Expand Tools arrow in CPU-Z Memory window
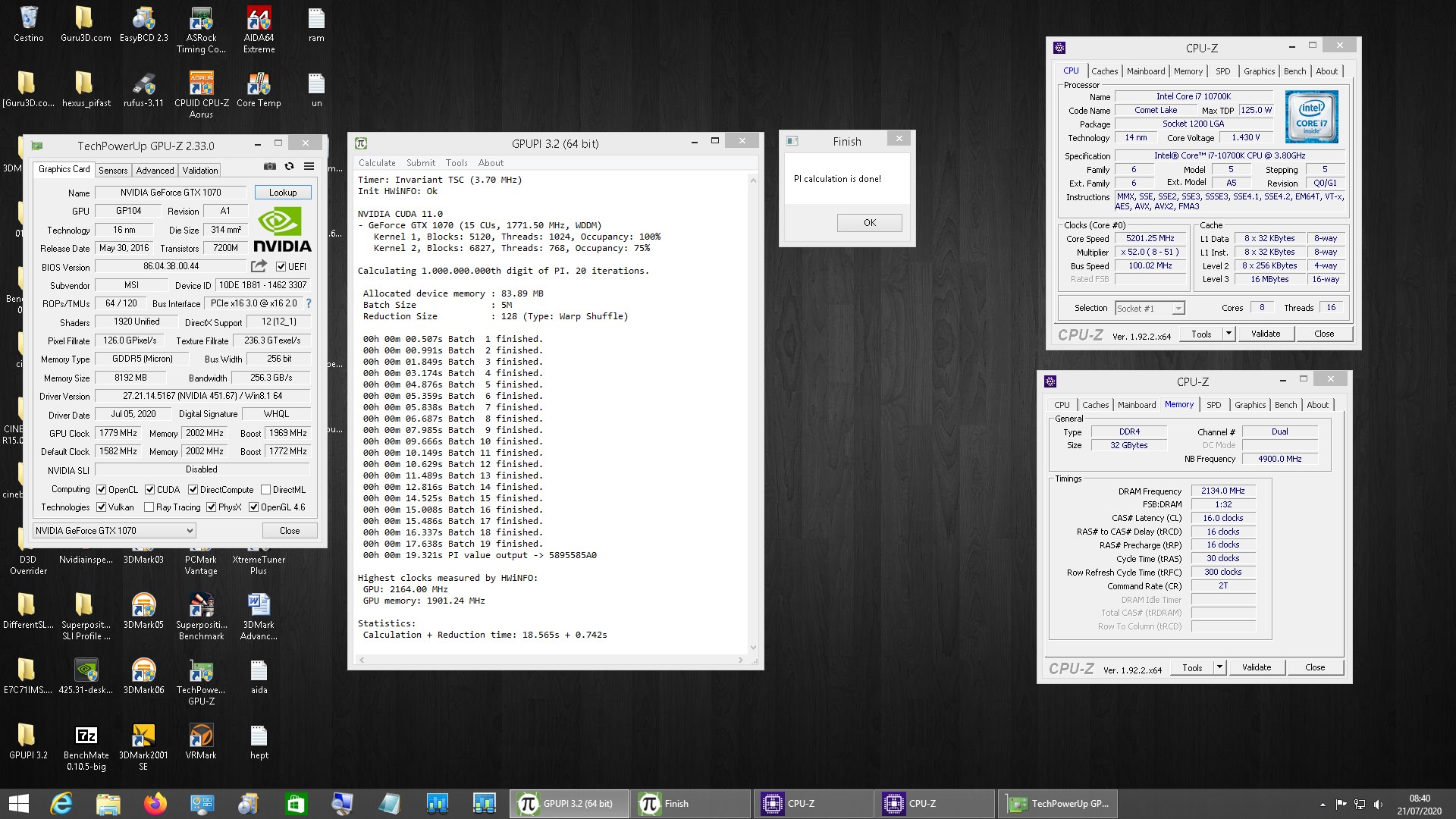The height and width of the screenshot is (819, 1456). [1219, 667]
